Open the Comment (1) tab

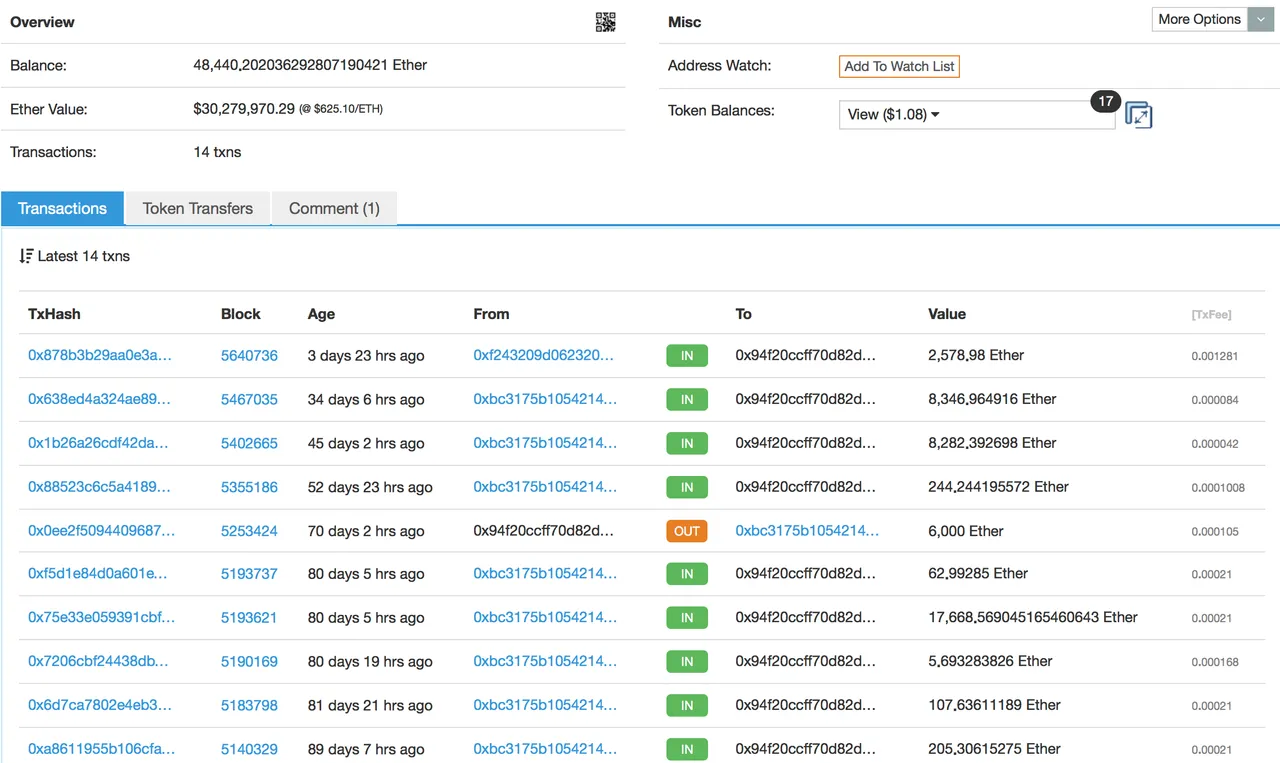point(334,208)
